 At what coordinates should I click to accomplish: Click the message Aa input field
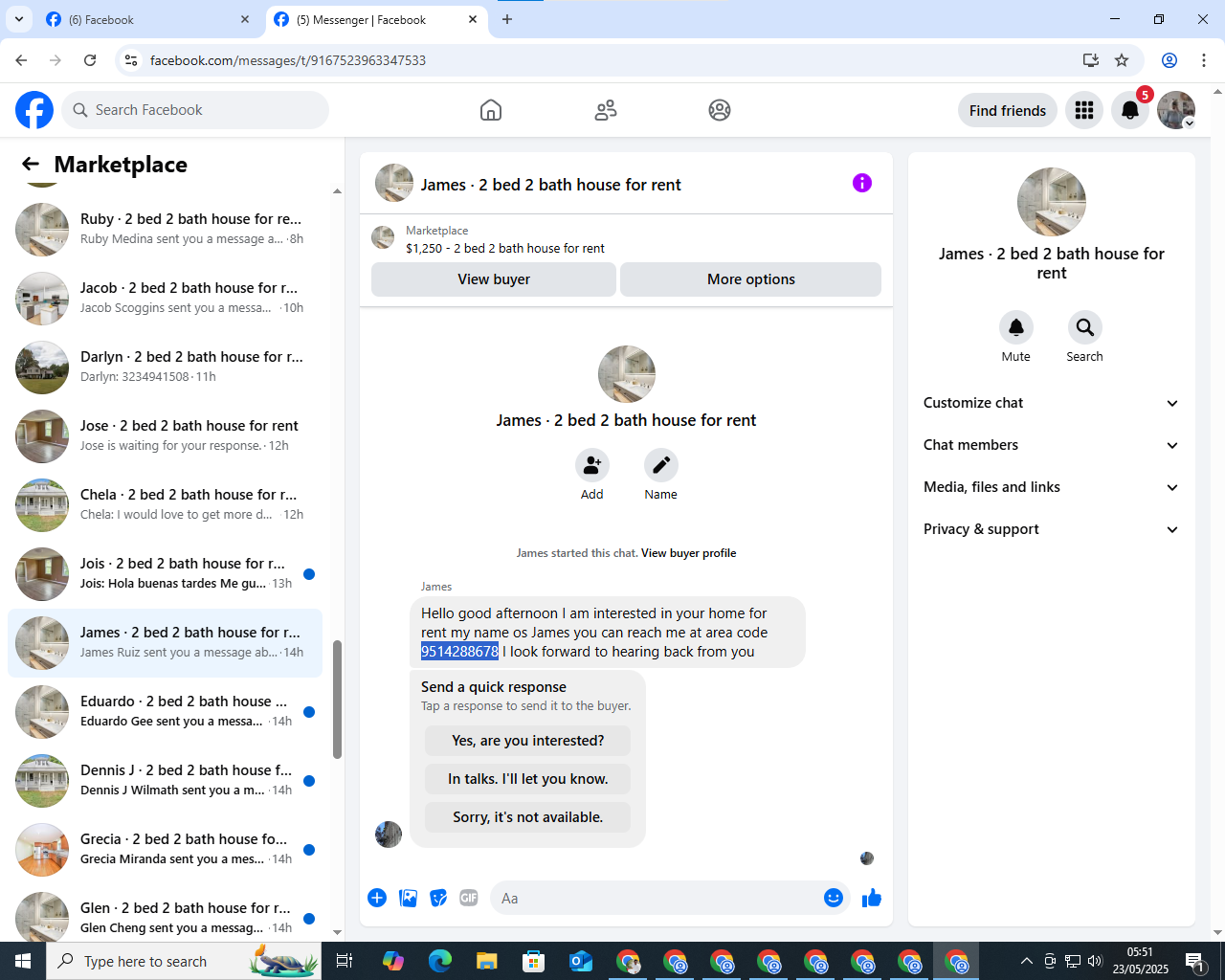657,898
